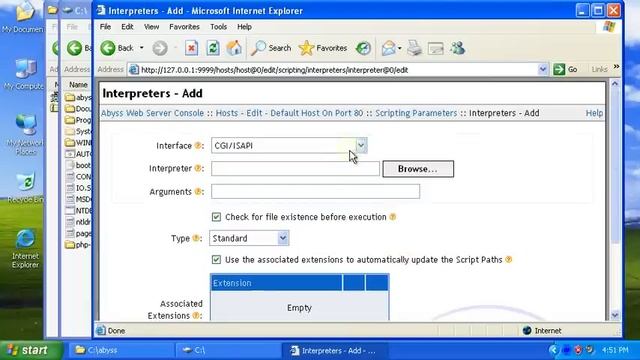Click the taskbar clock 4:51 PM

pyautogui.click(x=615, y=350)
